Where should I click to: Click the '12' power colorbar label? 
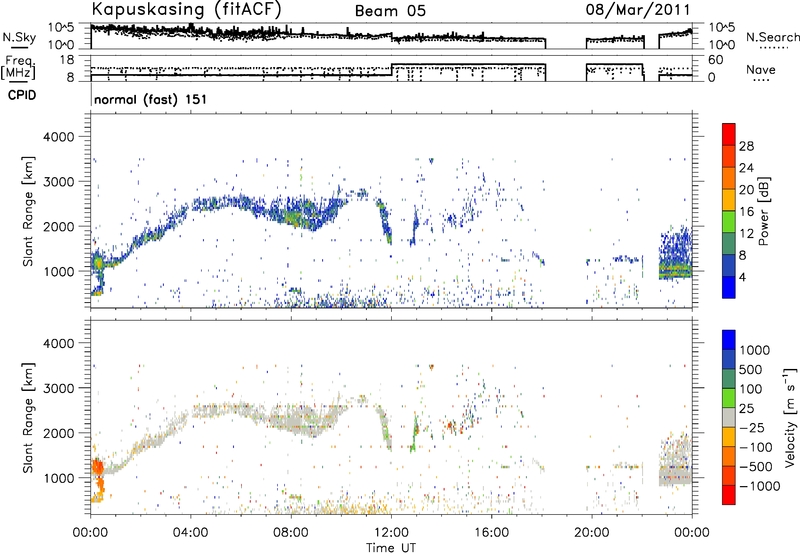point(746,233)
